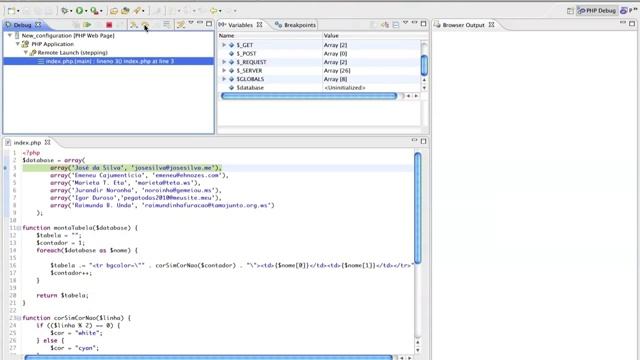Close the Variables view tab
Image resolution: width=640 pixels, height=360 pixels.
pyautogui.click(x=259, y=24)
